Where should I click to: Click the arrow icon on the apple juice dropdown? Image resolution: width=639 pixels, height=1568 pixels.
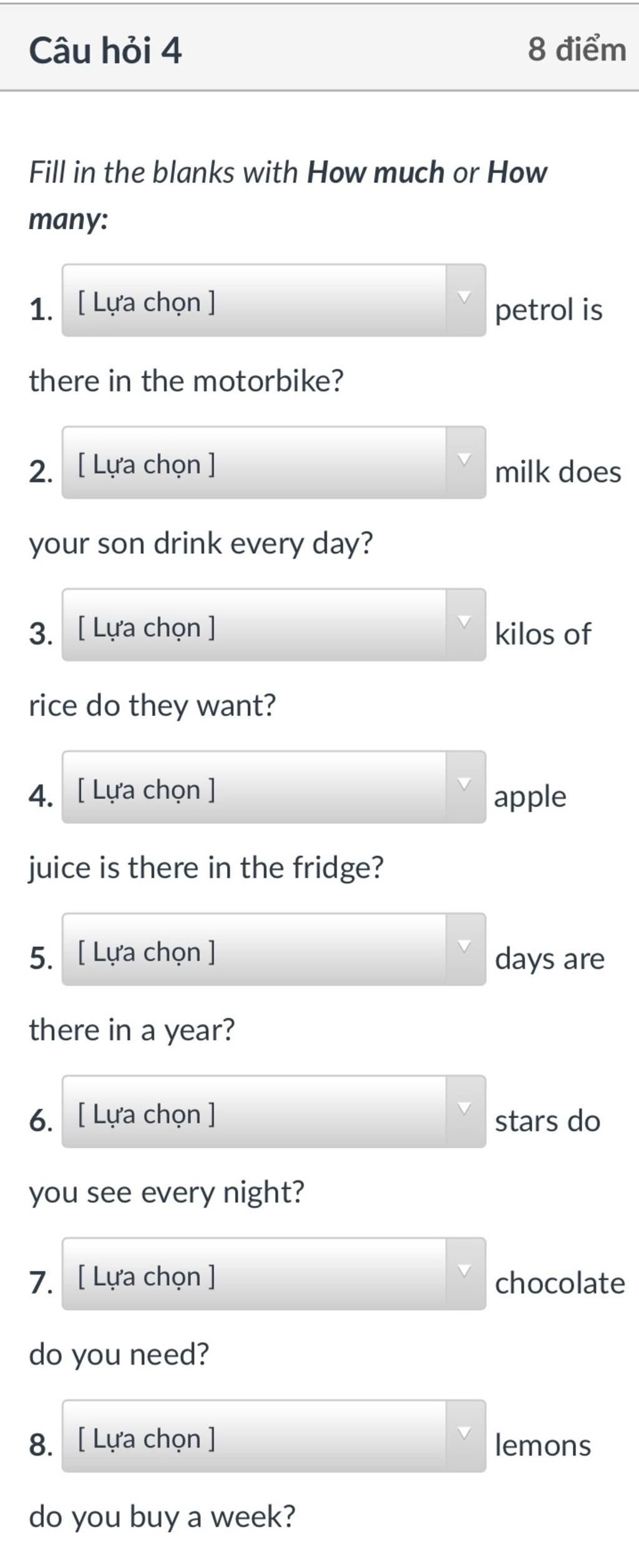pos(464,784)
